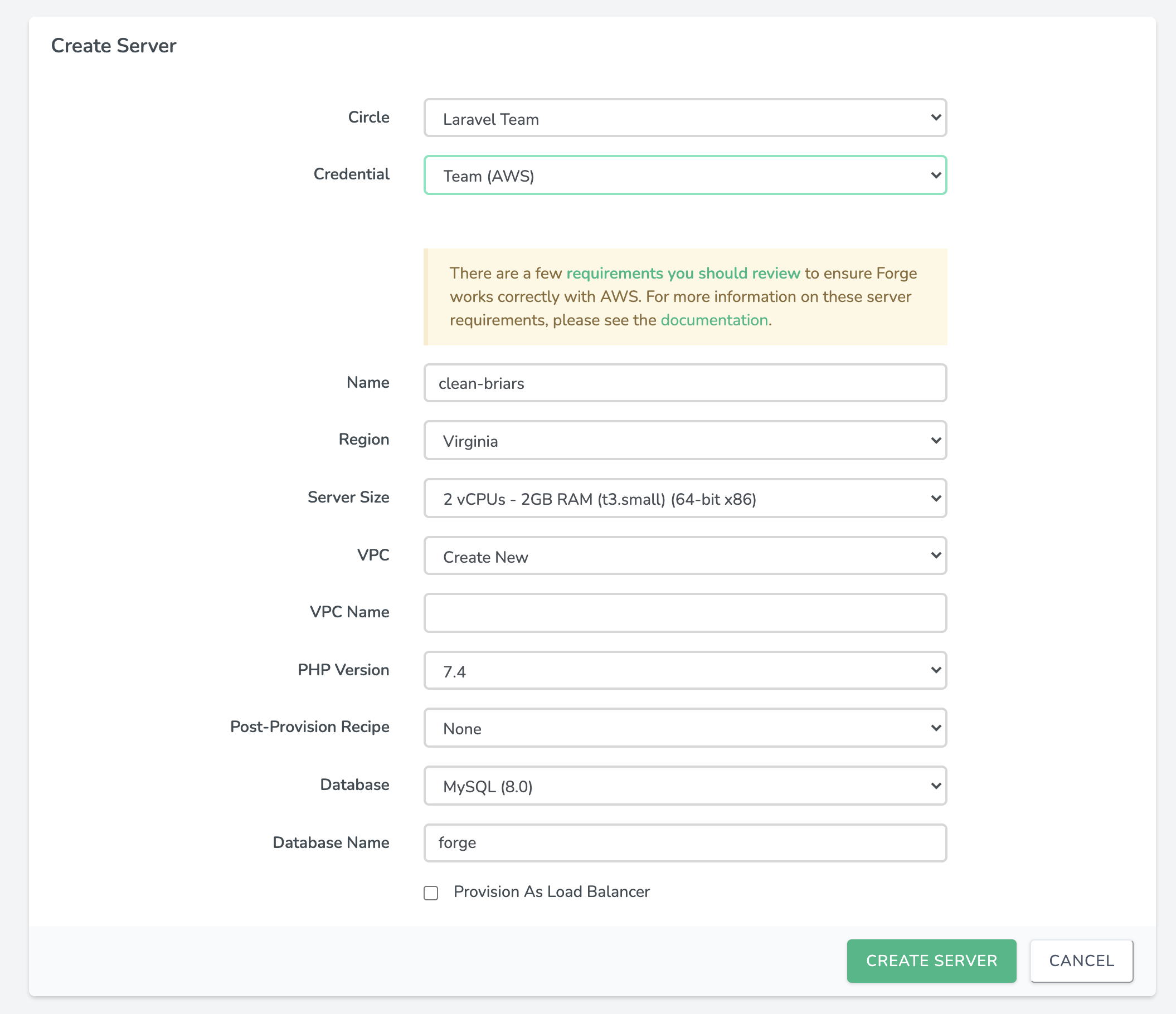
Task: Open the VPC dropdown showing Create New
Action: click(684, 557)
